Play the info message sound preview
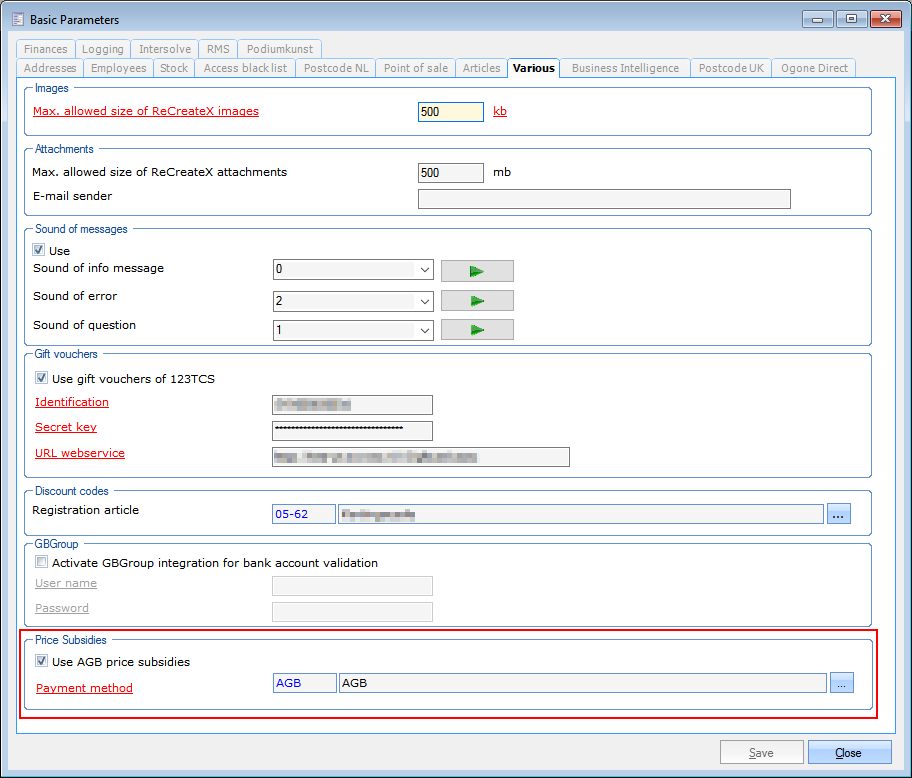912x778 pixels. click(477, 271)
